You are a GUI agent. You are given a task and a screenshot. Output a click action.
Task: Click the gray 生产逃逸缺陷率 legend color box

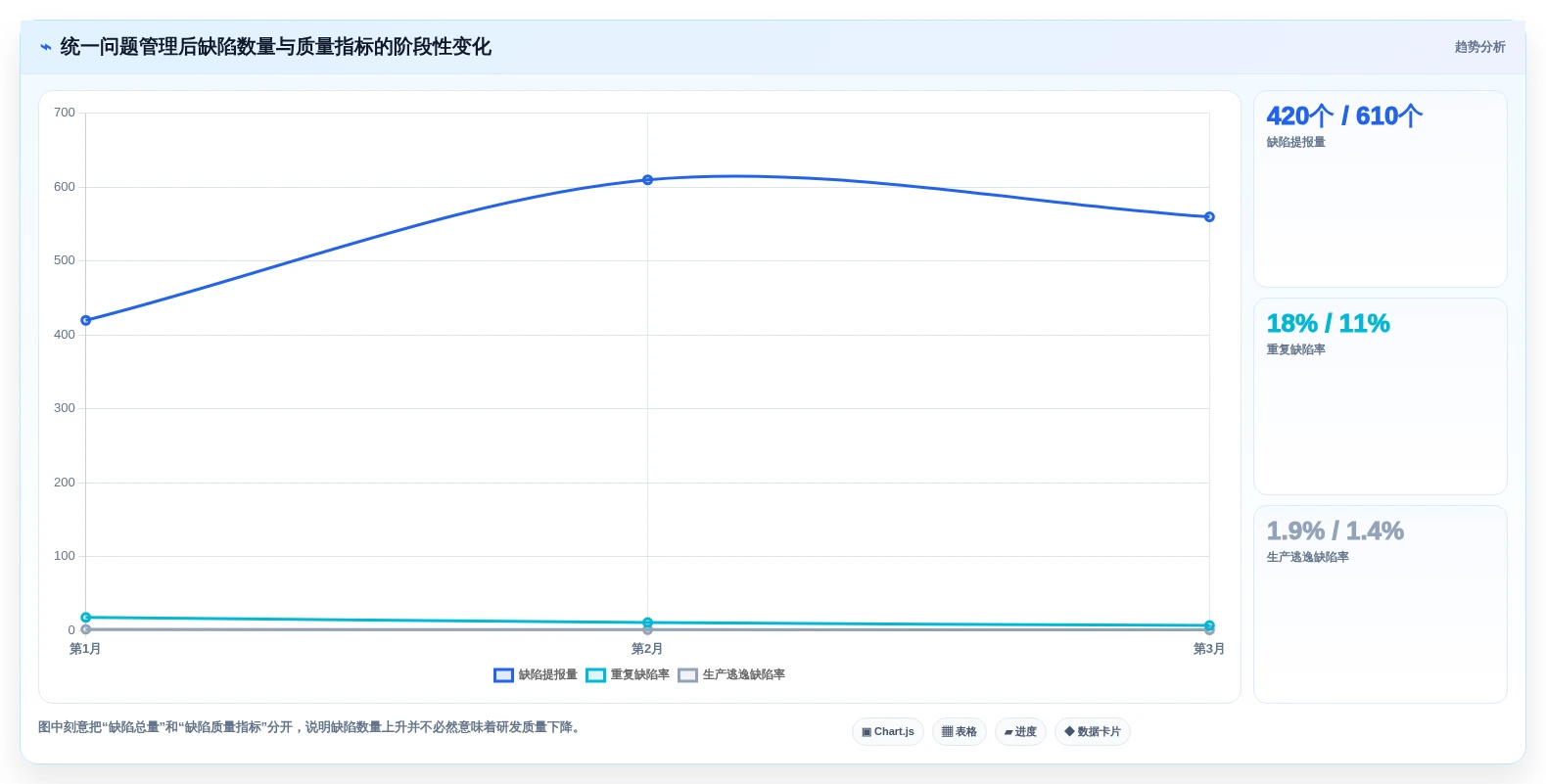point(687,675)
